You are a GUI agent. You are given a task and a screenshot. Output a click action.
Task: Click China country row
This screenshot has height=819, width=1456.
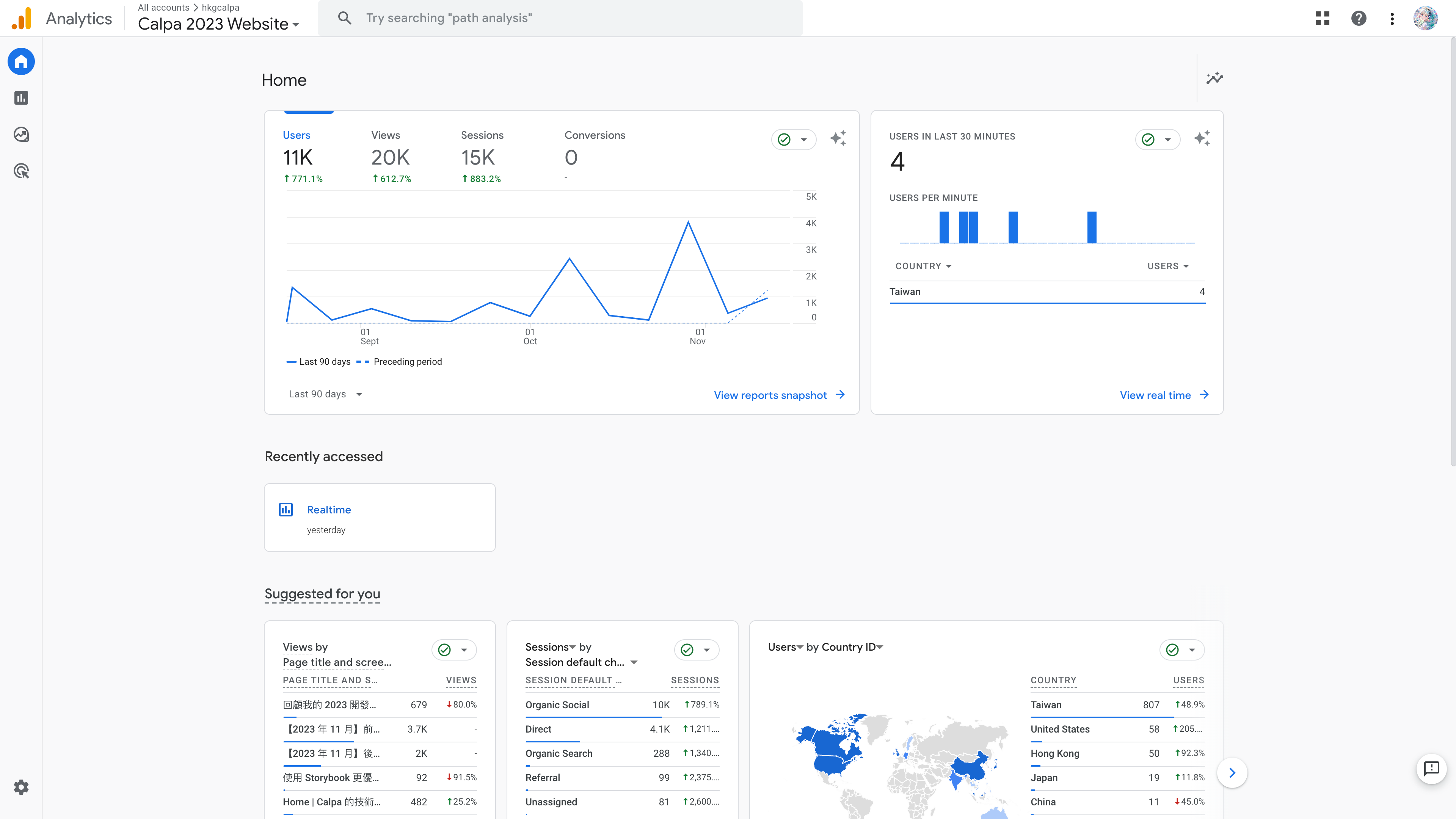click(1117, 802)
